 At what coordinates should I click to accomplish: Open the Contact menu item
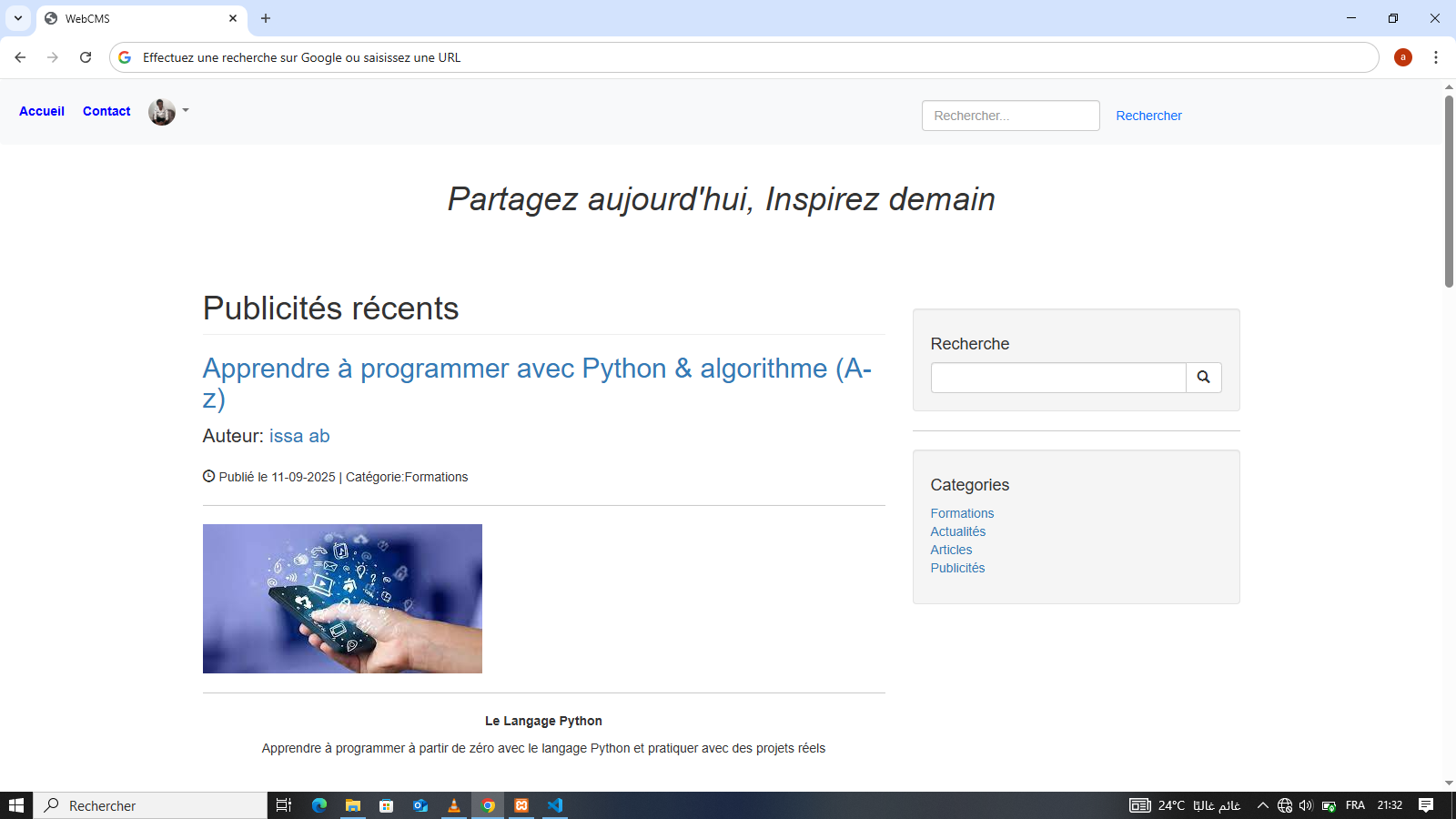(x=106, y=111)
